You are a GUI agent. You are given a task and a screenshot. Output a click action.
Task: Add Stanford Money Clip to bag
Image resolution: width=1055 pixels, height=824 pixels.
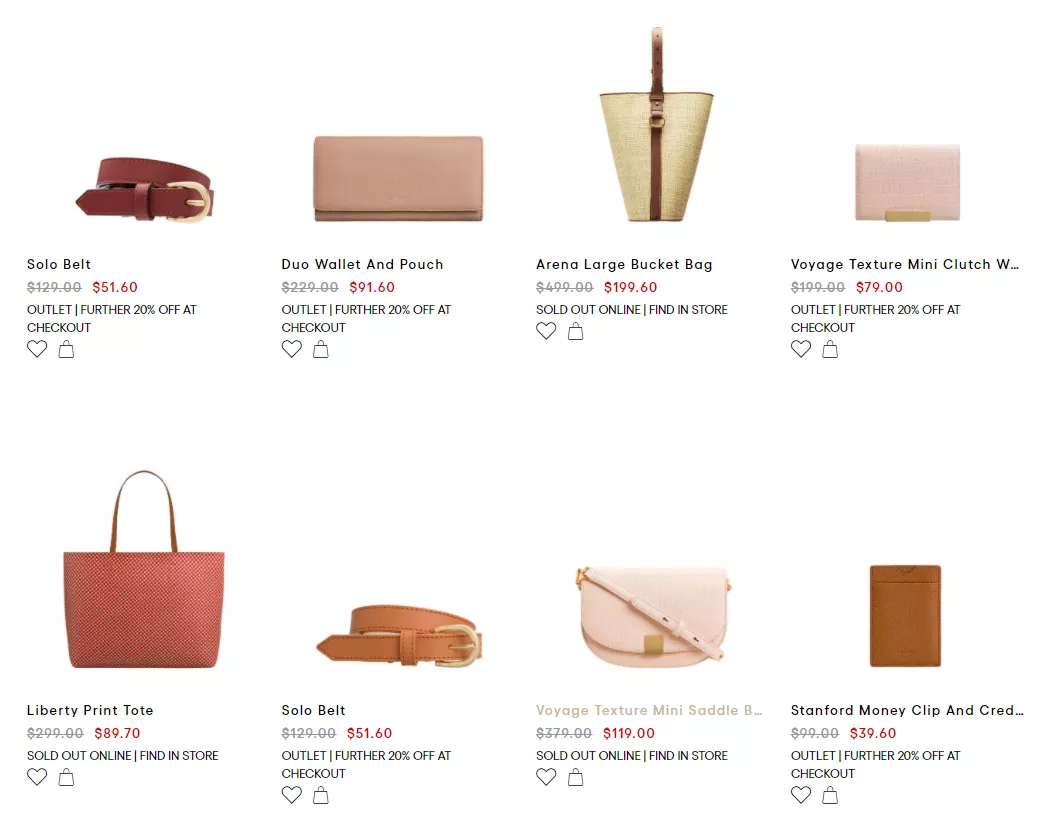(x=830, y=795)
